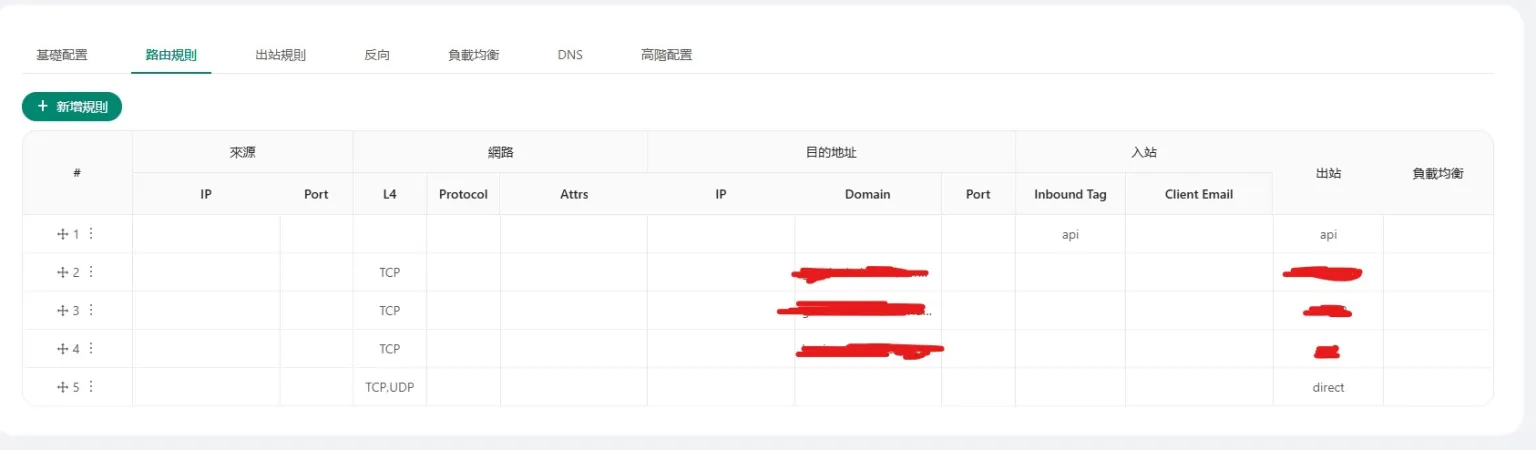Click the drag handle icon for rule 1
The image size is (1536, 450).
(x=62, y=234)
